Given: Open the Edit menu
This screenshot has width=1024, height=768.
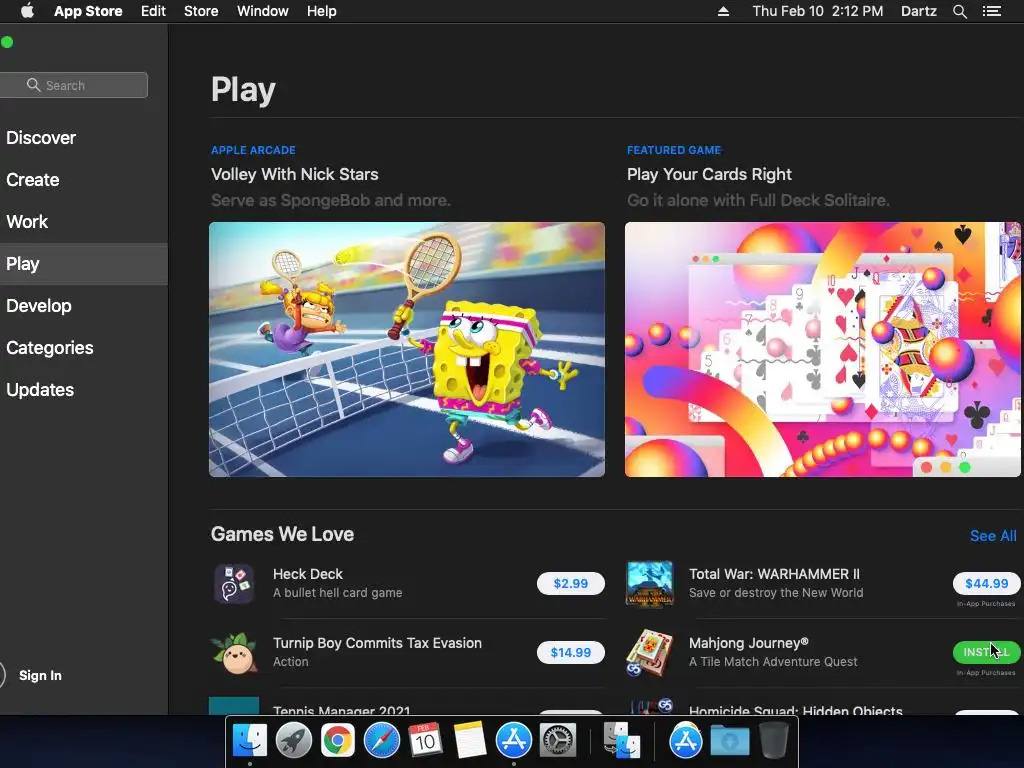Looking at the screenshot, I should pyautogui.click(x=153, y=11).
